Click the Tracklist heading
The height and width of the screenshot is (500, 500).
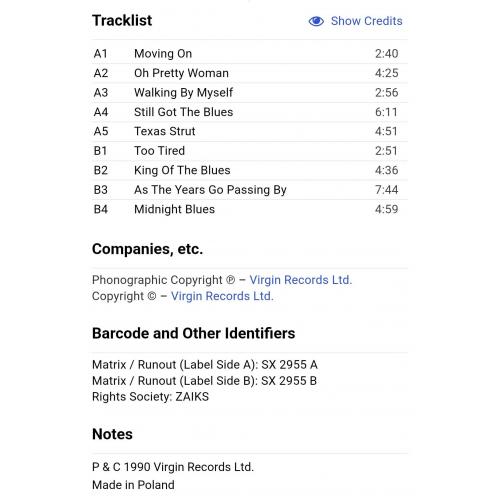click(x=122, y=21)
